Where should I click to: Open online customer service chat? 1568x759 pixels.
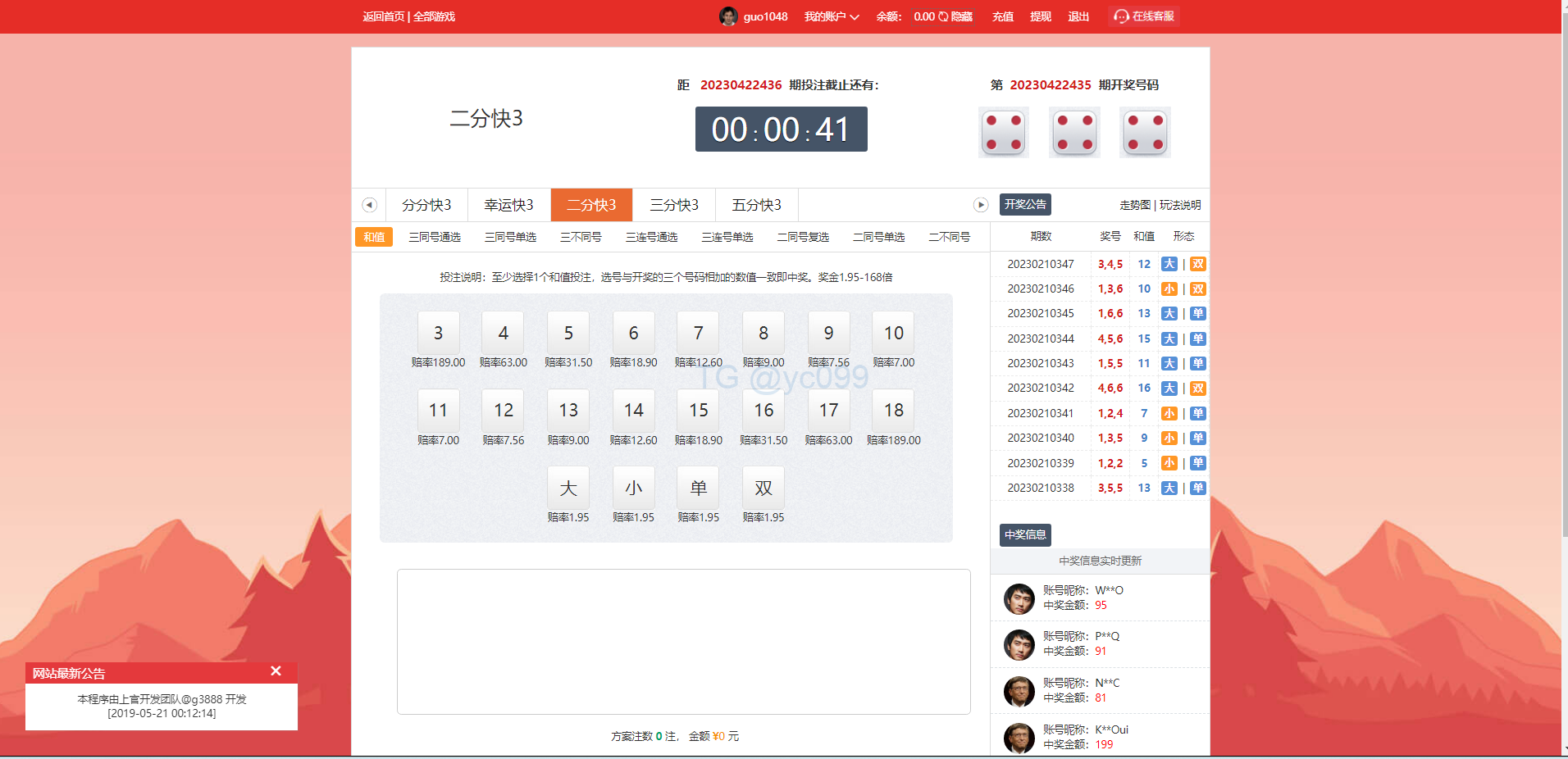[x=1144, y=16]
